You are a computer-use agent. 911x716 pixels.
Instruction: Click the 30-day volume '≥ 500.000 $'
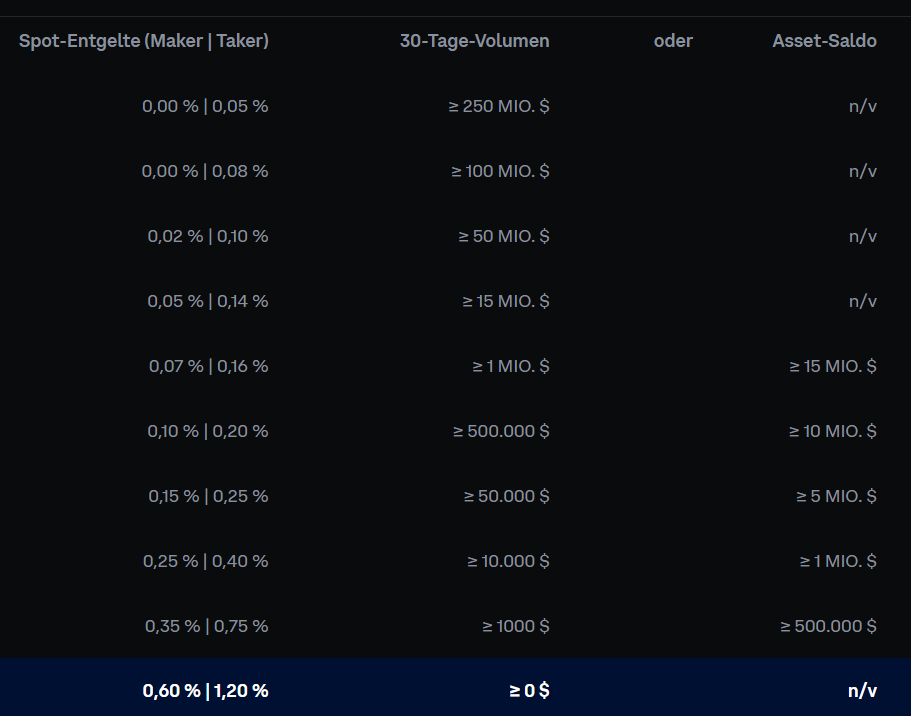click(x=501, y=432)
